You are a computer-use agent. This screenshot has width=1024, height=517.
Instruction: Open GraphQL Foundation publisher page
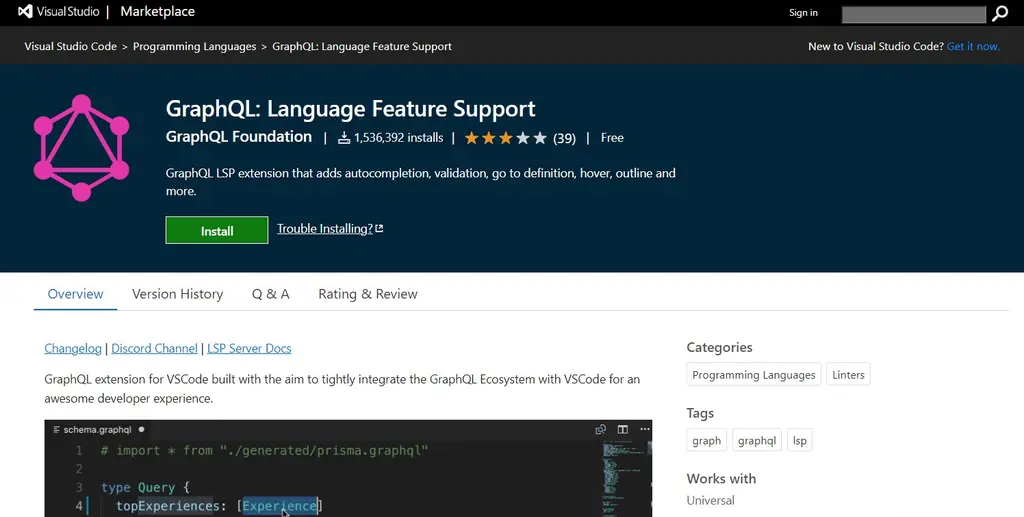pyautogui.click(x=238, y=136)
